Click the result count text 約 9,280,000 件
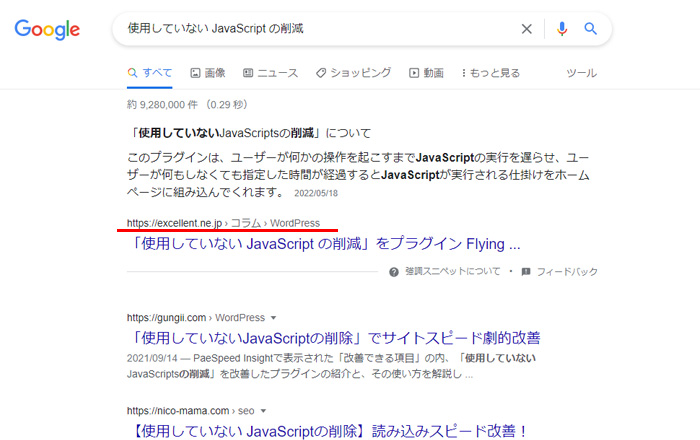Viewport: 700px width, 440px height. tap(162, 104)
